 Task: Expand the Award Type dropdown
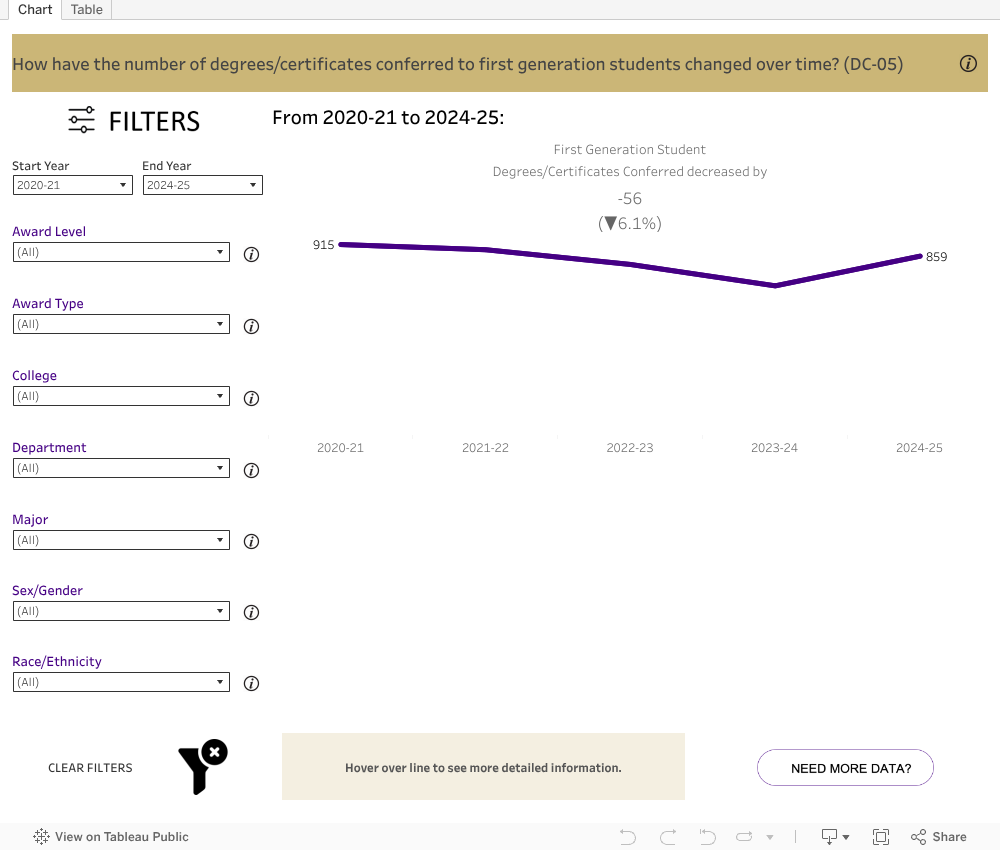coord(121,324)
